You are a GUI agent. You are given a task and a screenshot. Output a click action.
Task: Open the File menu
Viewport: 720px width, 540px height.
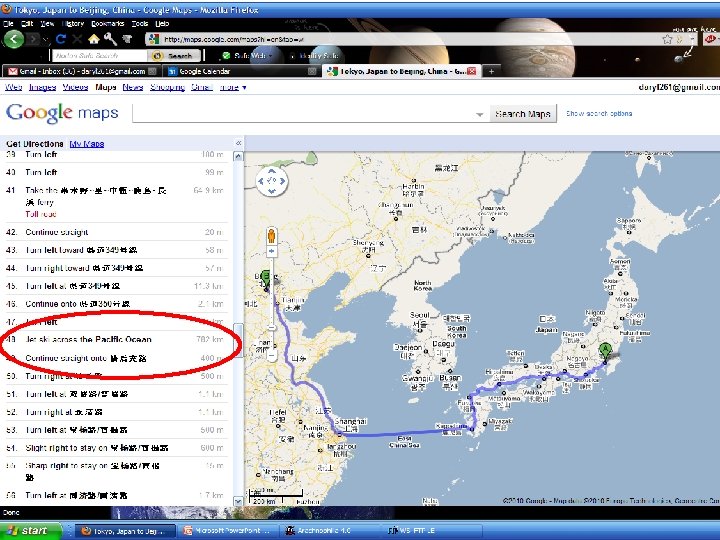click(8, 23)
